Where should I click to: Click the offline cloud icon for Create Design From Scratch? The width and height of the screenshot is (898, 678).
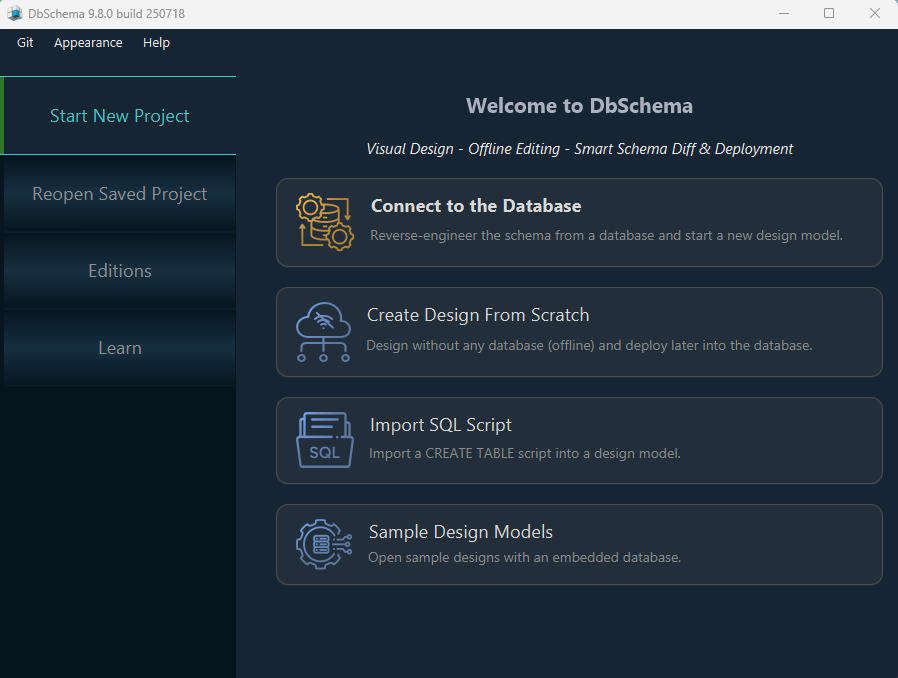click(x=324, y=332)
